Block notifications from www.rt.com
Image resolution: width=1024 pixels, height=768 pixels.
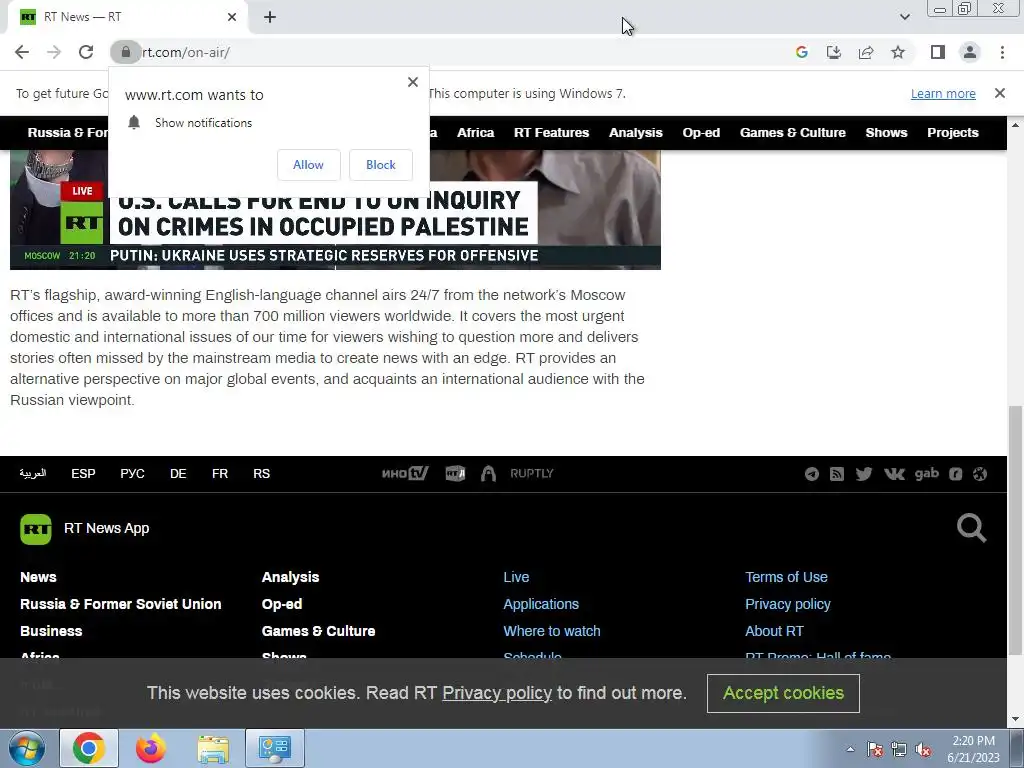point(381,165)
